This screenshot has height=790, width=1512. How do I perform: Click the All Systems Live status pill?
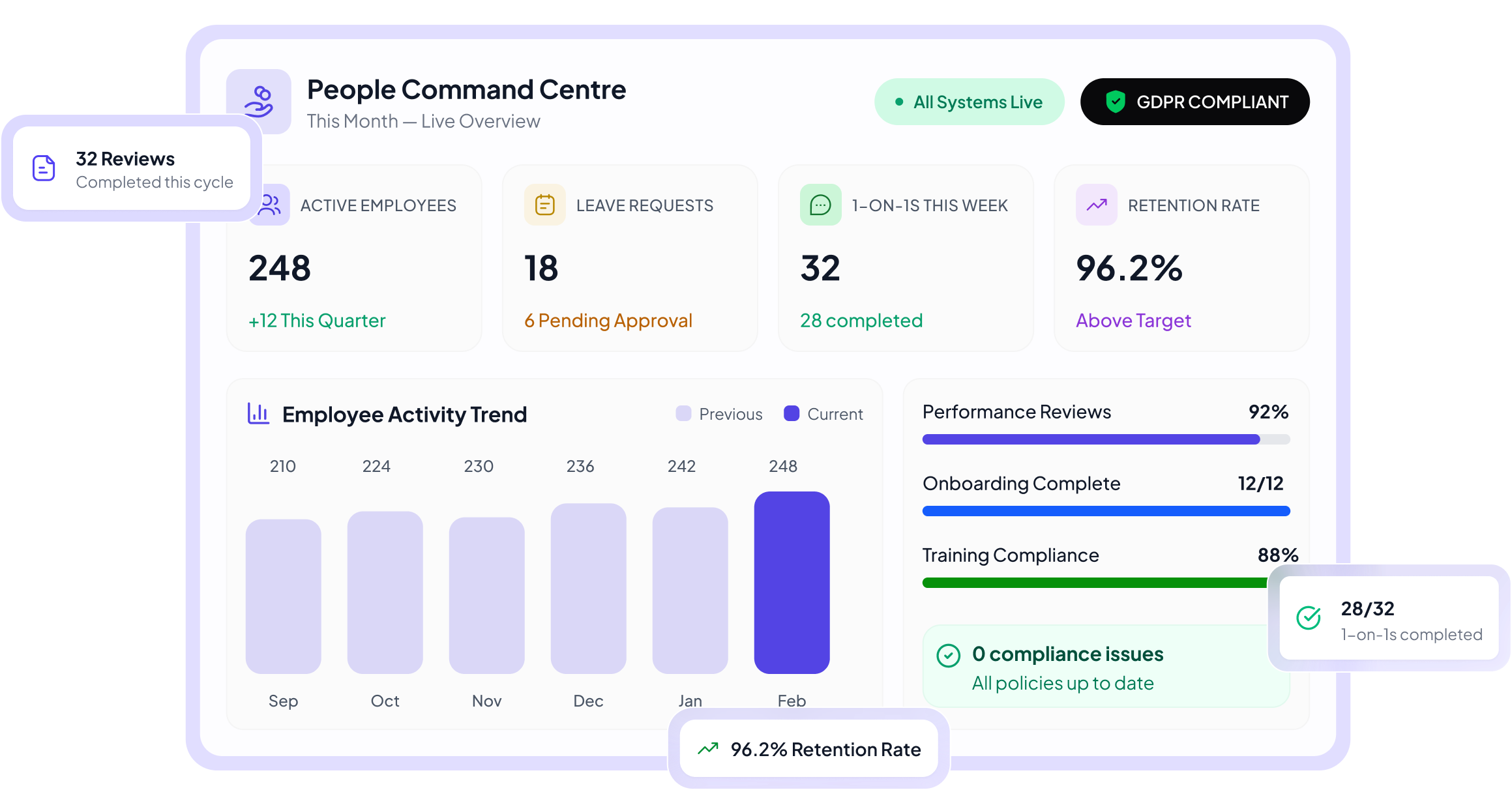click(970, 102)
